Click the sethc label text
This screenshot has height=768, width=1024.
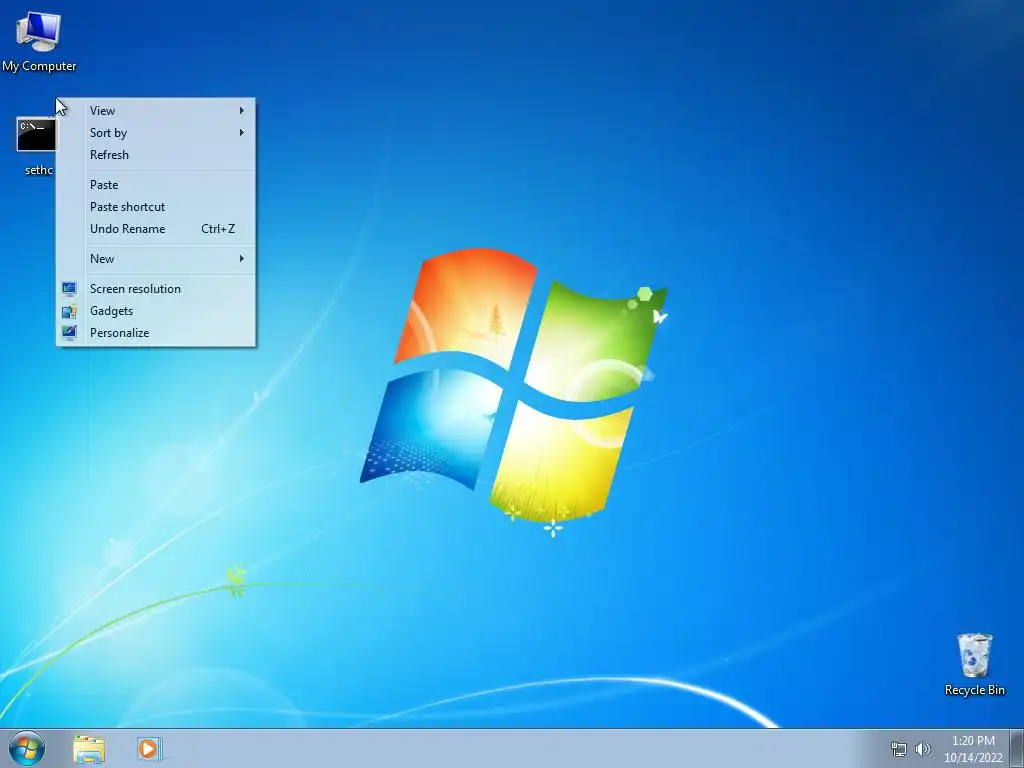coord(39,170)
